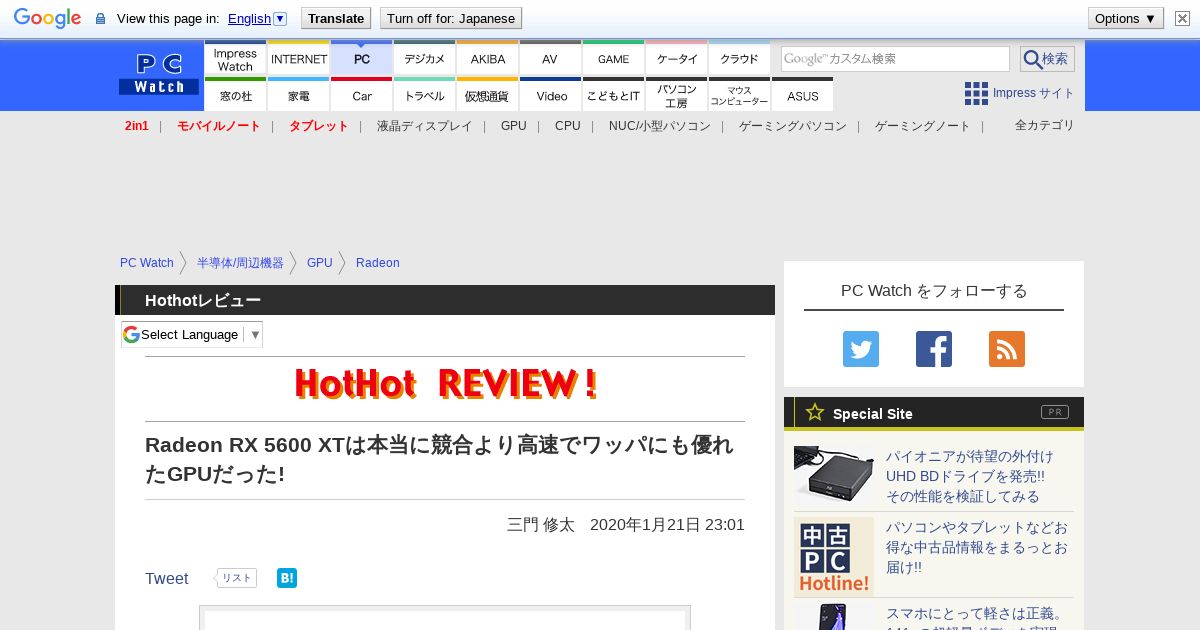This screenshot has height=630, width=1200.
Task: Open the 仮想通貨 tab
Action: tap(487, 95)
